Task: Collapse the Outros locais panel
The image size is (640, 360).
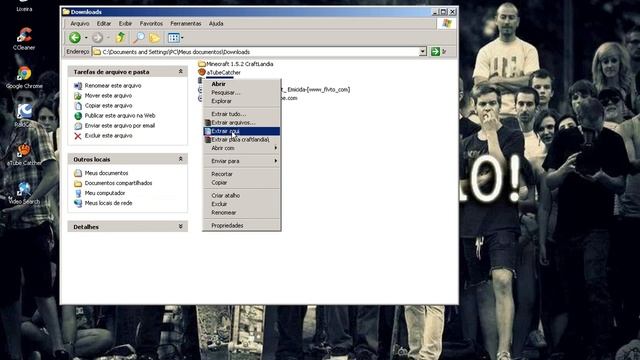Action: 180,159
